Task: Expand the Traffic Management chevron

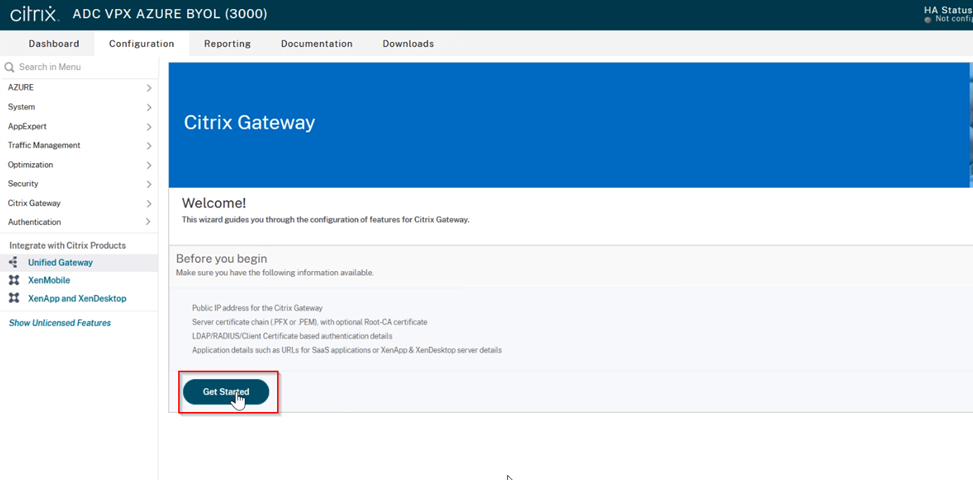Action: tap(149, 146)
